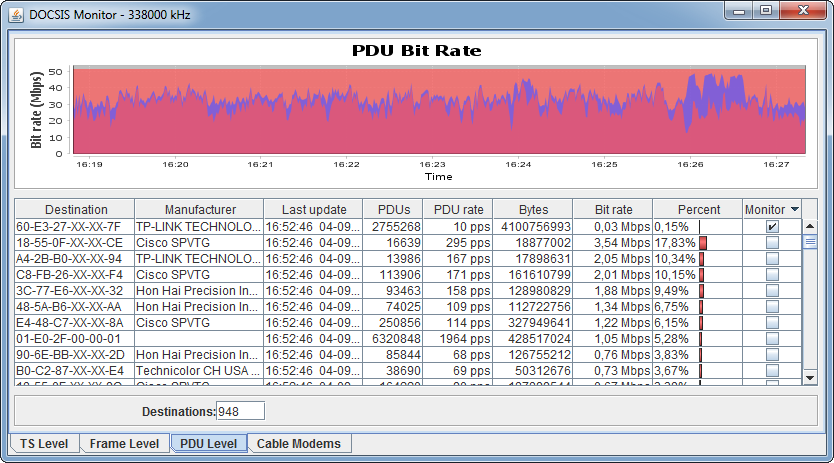Click the 17,83% percent bar
Screen dimensions: 834x463
tap(703, 243)
